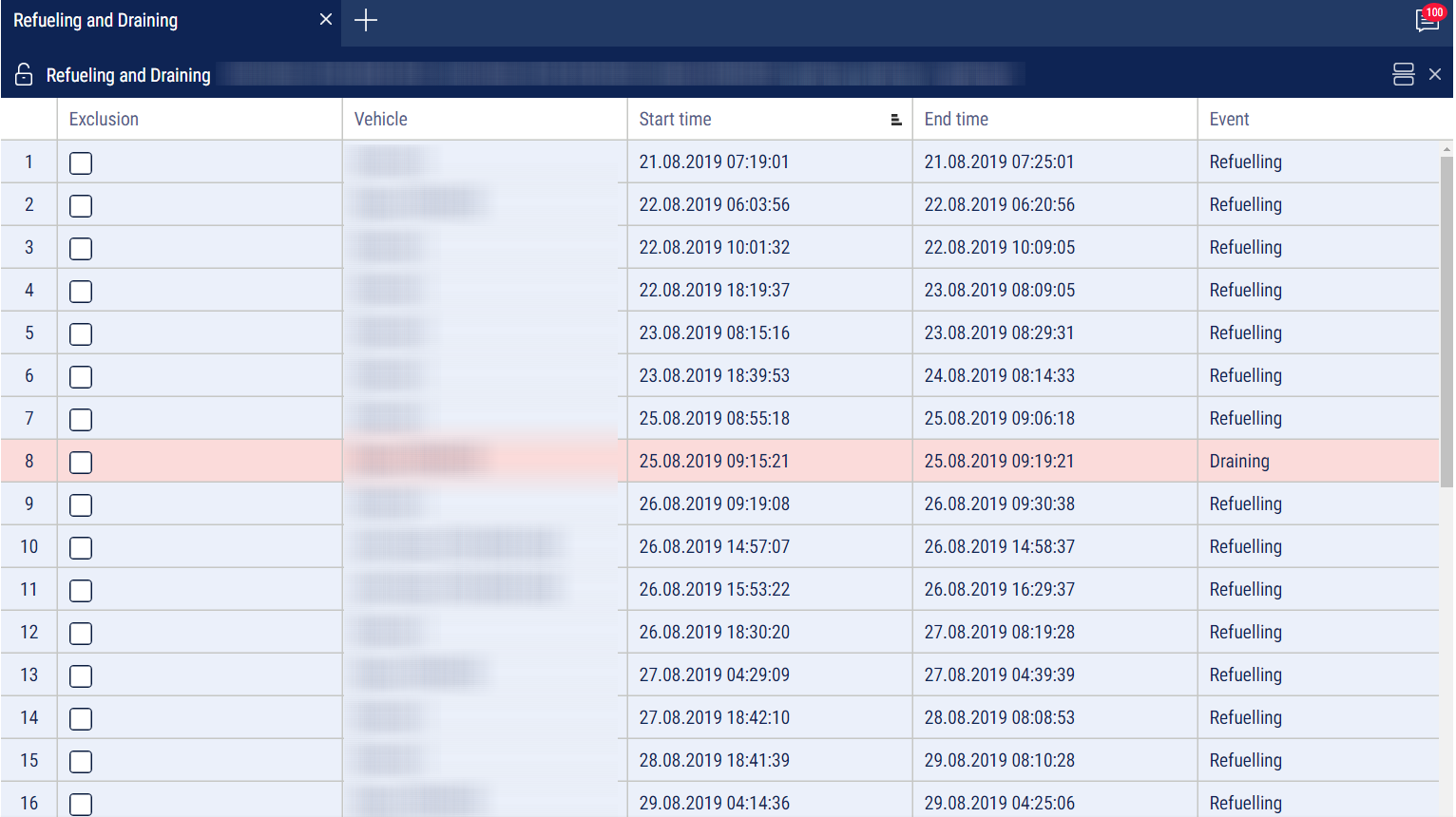The height and width of the screenshot is (817, 1456).
Task: Check Exclusion box for row 4
Action: tap(81, 291)
